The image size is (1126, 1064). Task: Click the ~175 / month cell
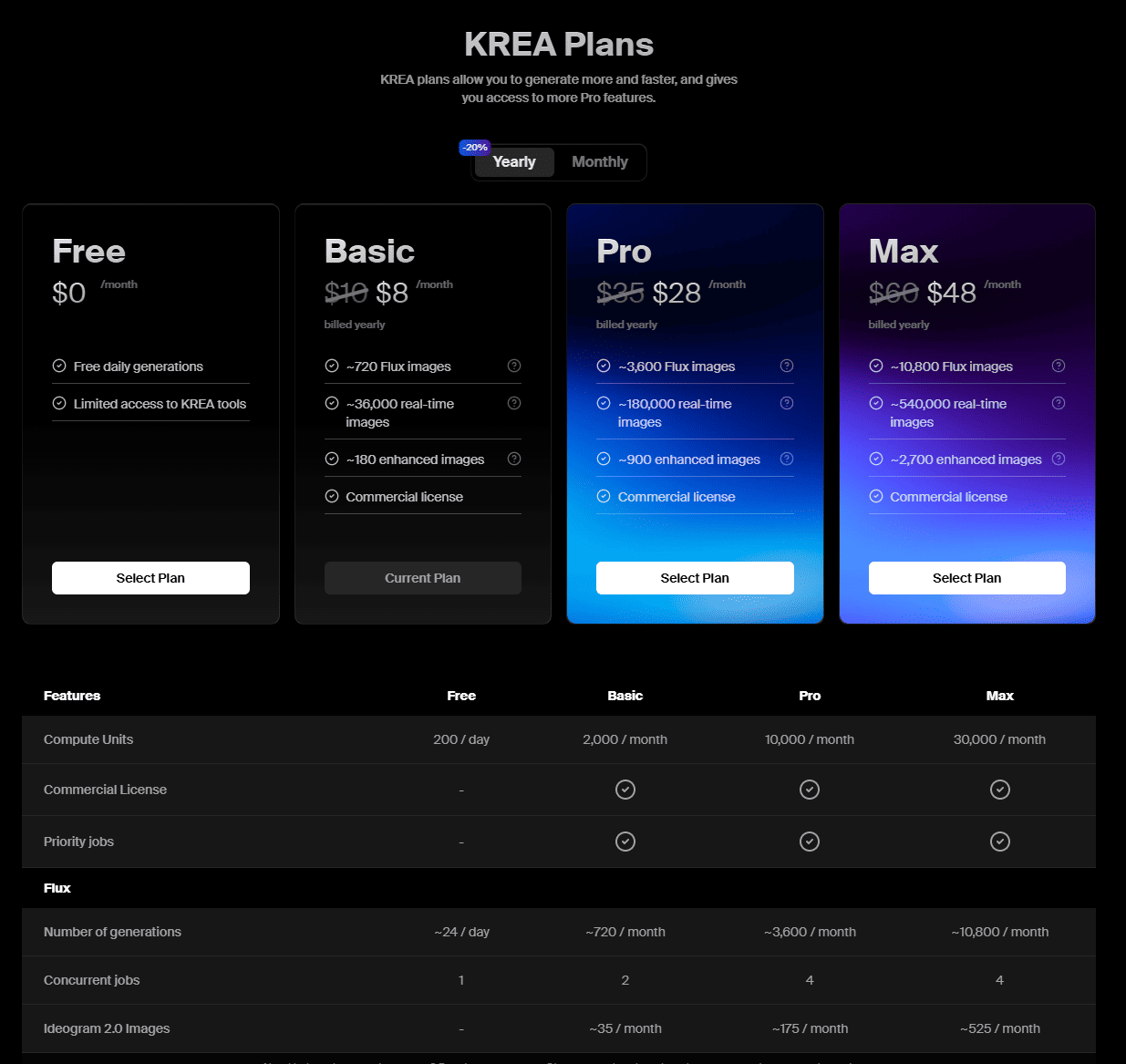tap(810, 1028)
